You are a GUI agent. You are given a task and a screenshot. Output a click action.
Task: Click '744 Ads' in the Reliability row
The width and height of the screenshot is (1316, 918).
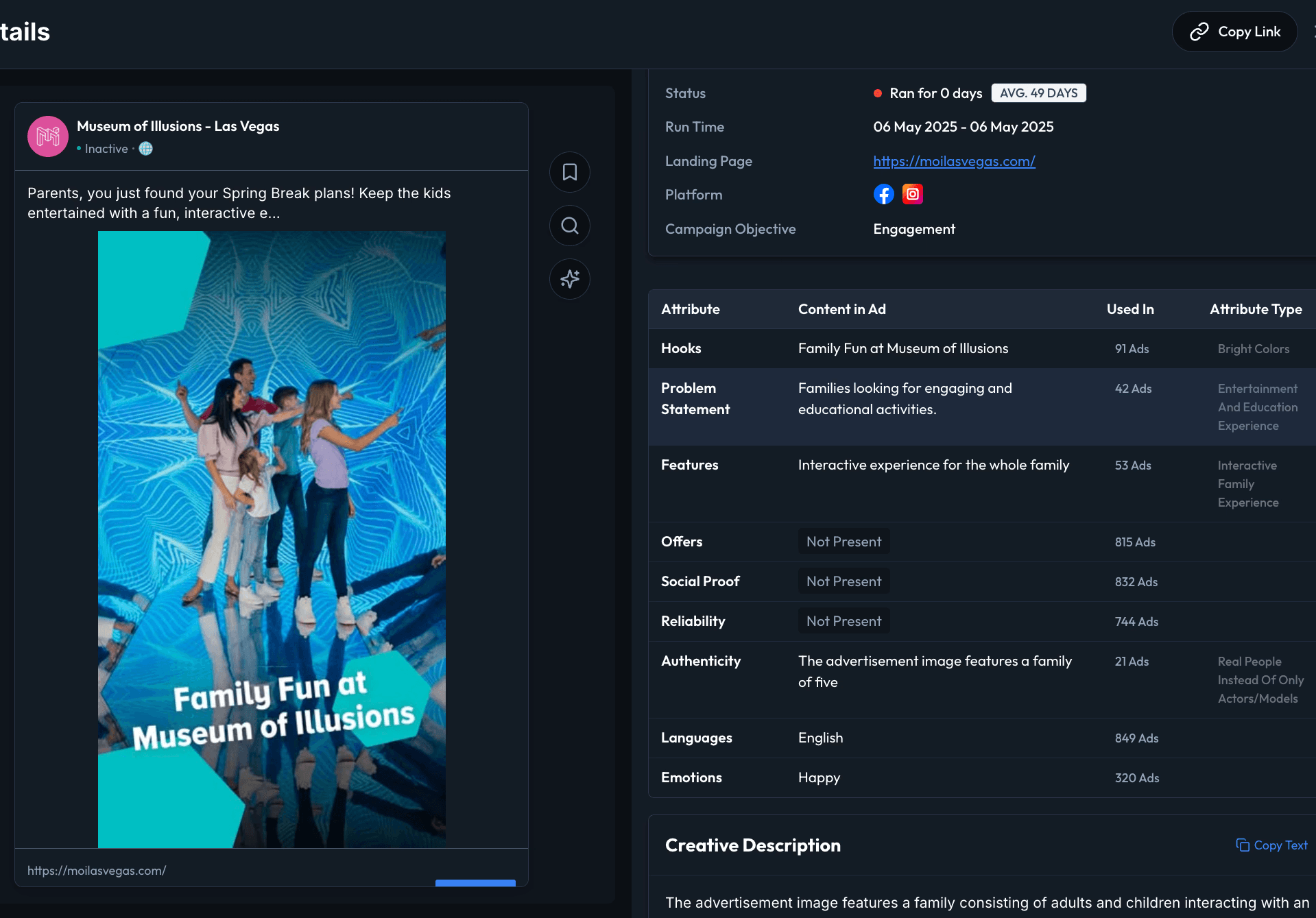(1136, 622)
